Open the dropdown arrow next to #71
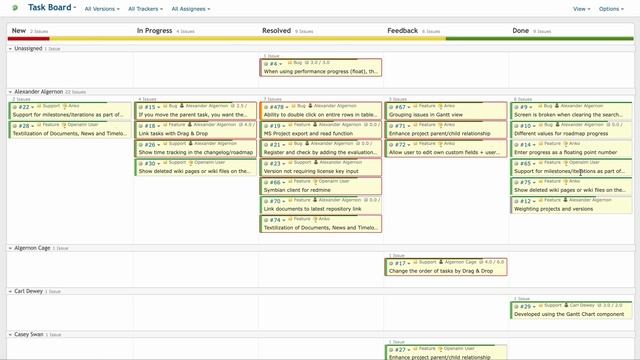 pyautogui.click(x=409, y=127)
